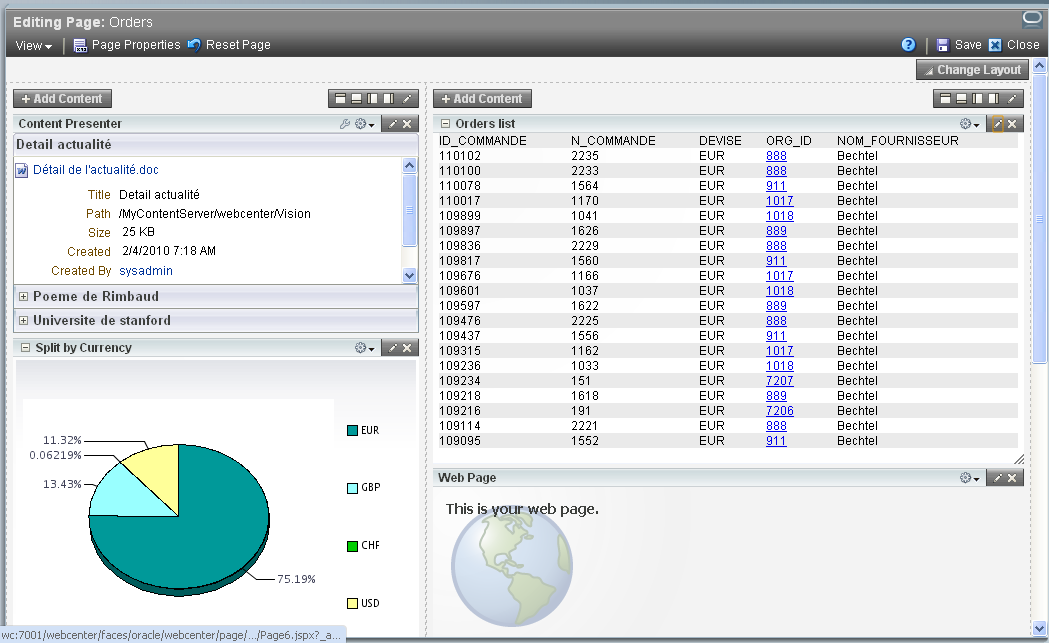The height and width of the screenshot is (643, 1049).
Task: Collapse the Split by Currency panel
Action: point(25,348)
